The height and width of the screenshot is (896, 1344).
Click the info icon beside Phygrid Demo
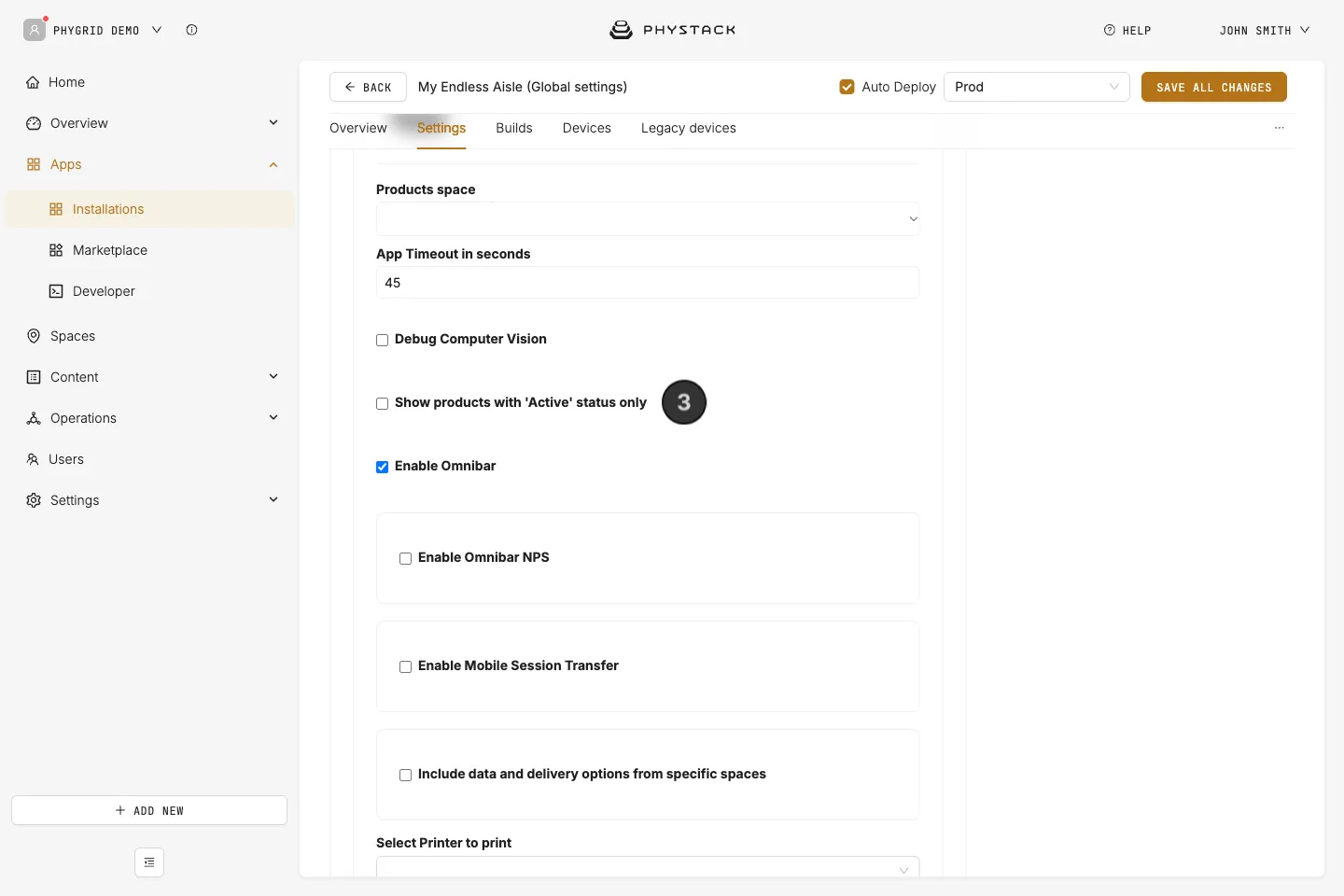(191, 30)
